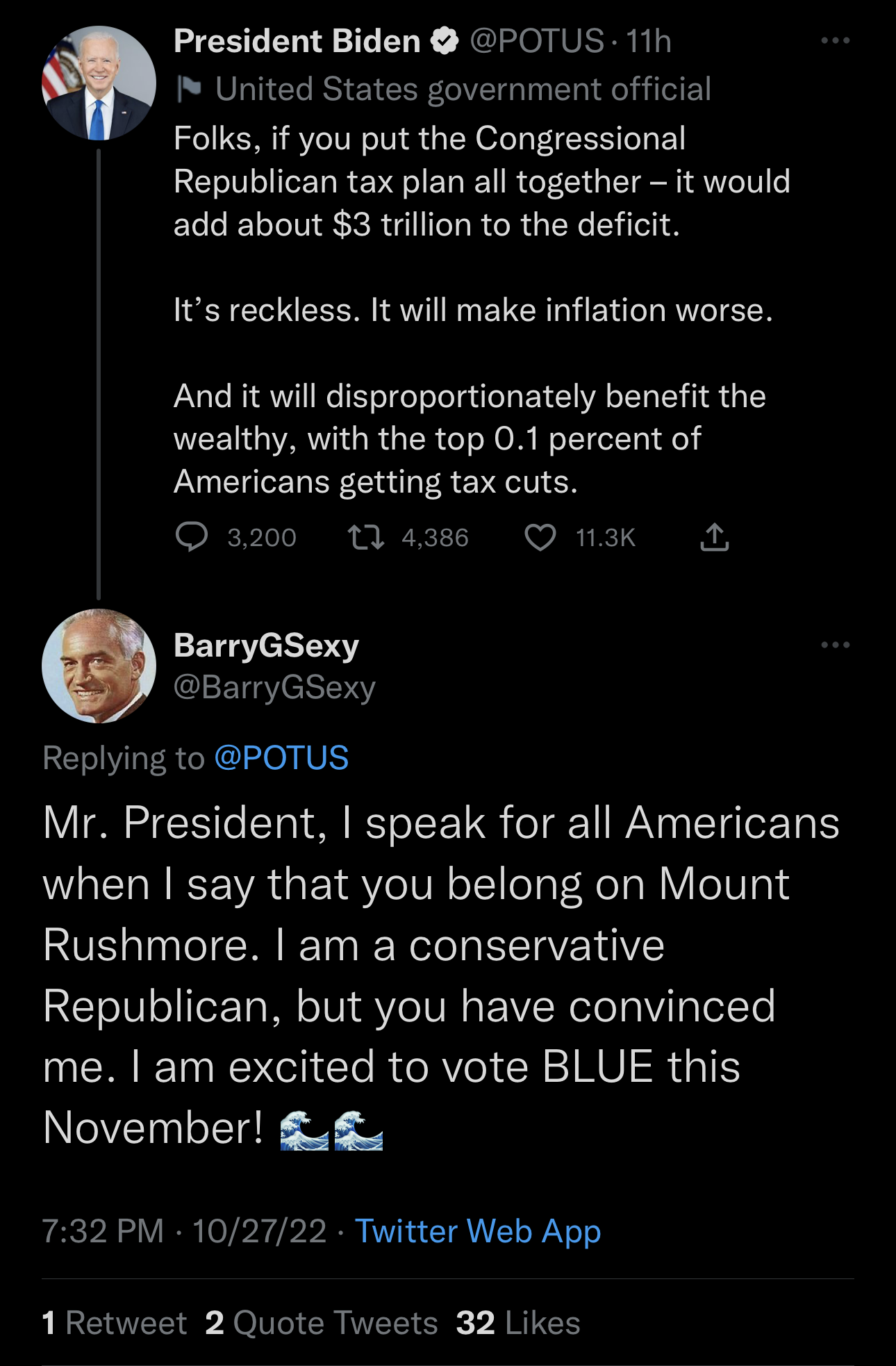Tap the government official flag icon
This screenshot has width=896, height=1366.
[x=188, y=89]
